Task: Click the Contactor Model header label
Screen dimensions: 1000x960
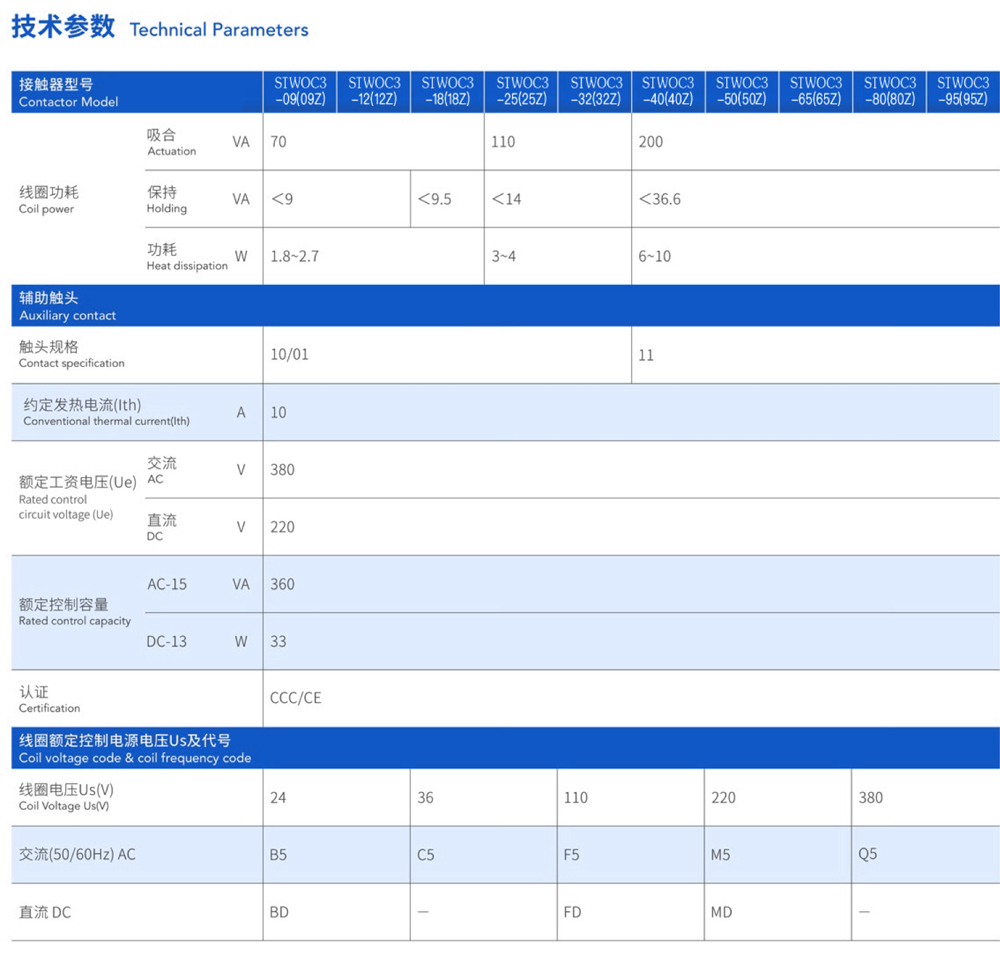Action: click(68, 92)
